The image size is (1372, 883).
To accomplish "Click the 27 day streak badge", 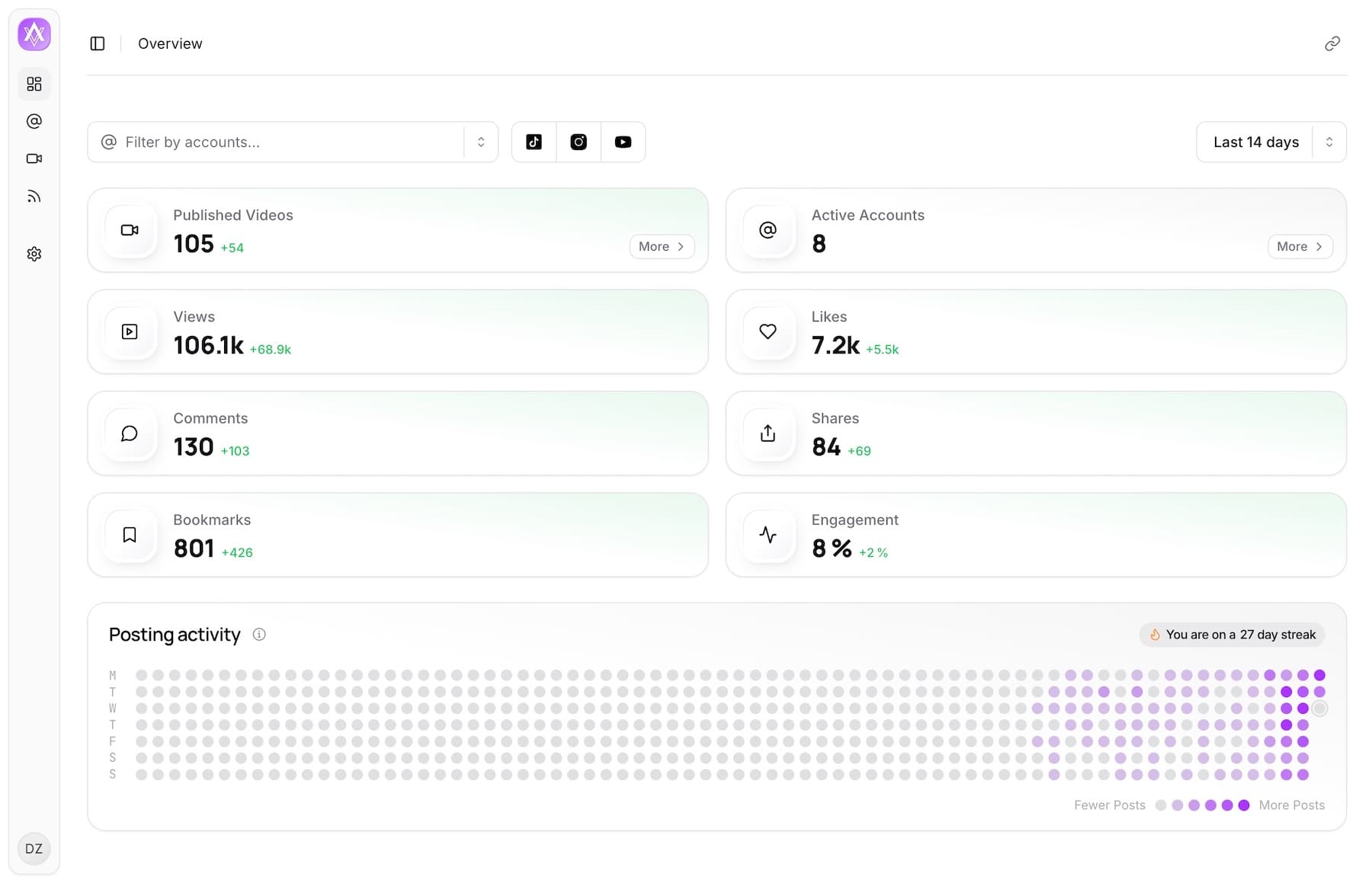I will [x=1233, y=635].
